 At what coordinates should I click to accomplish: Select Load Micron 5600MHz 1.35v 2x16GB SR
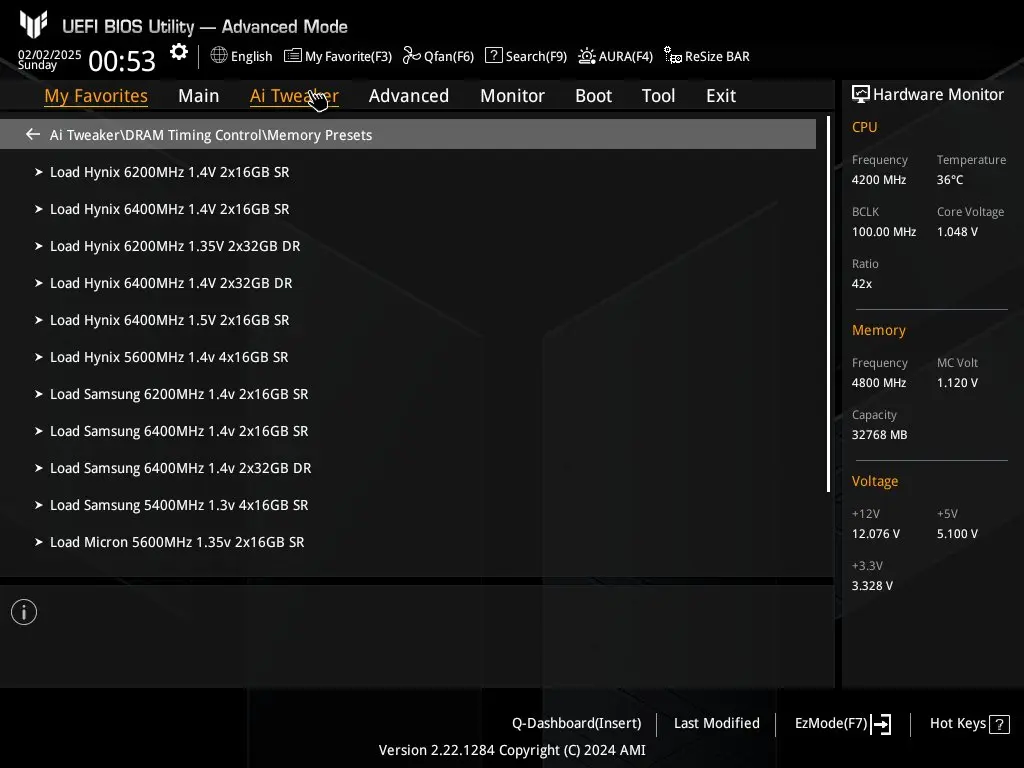(177, 542)
